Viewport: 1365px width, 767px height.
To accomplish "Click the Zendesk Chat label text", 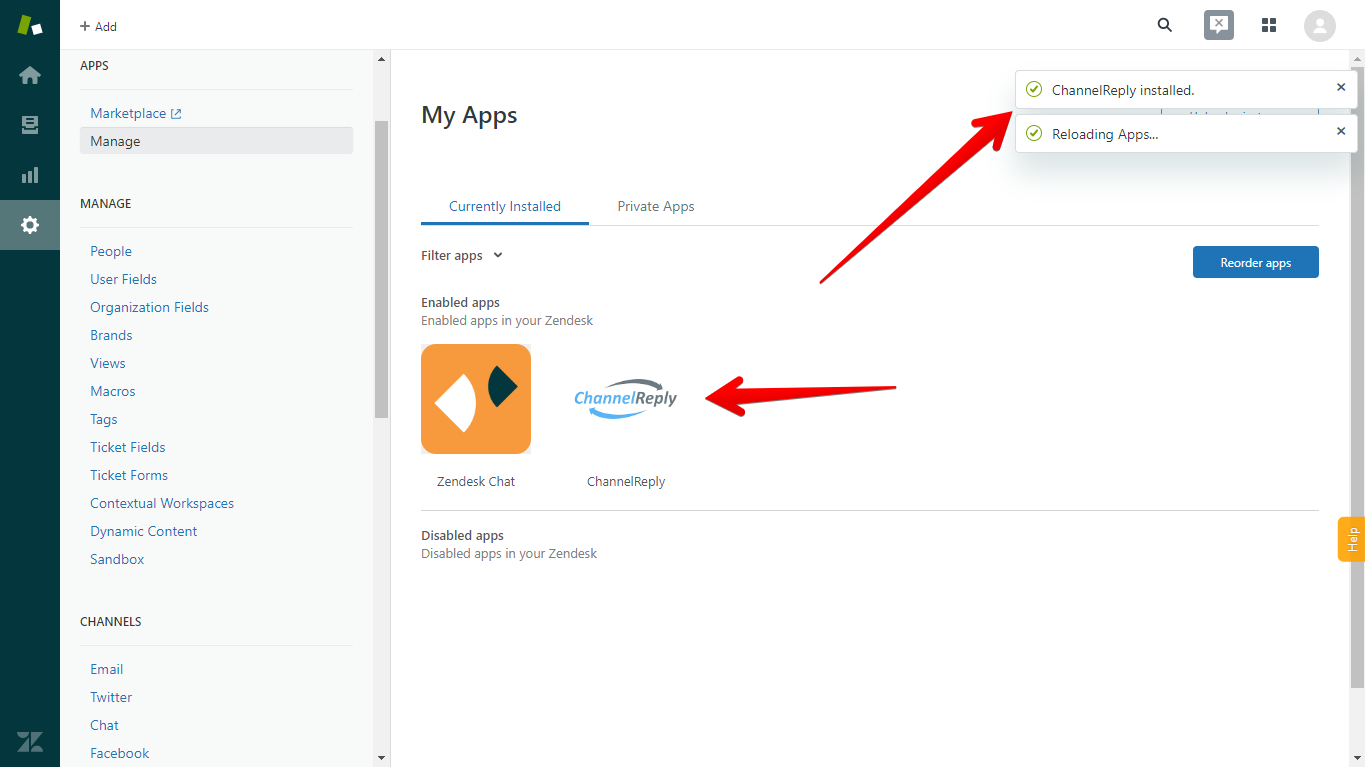I will (476, 481).
